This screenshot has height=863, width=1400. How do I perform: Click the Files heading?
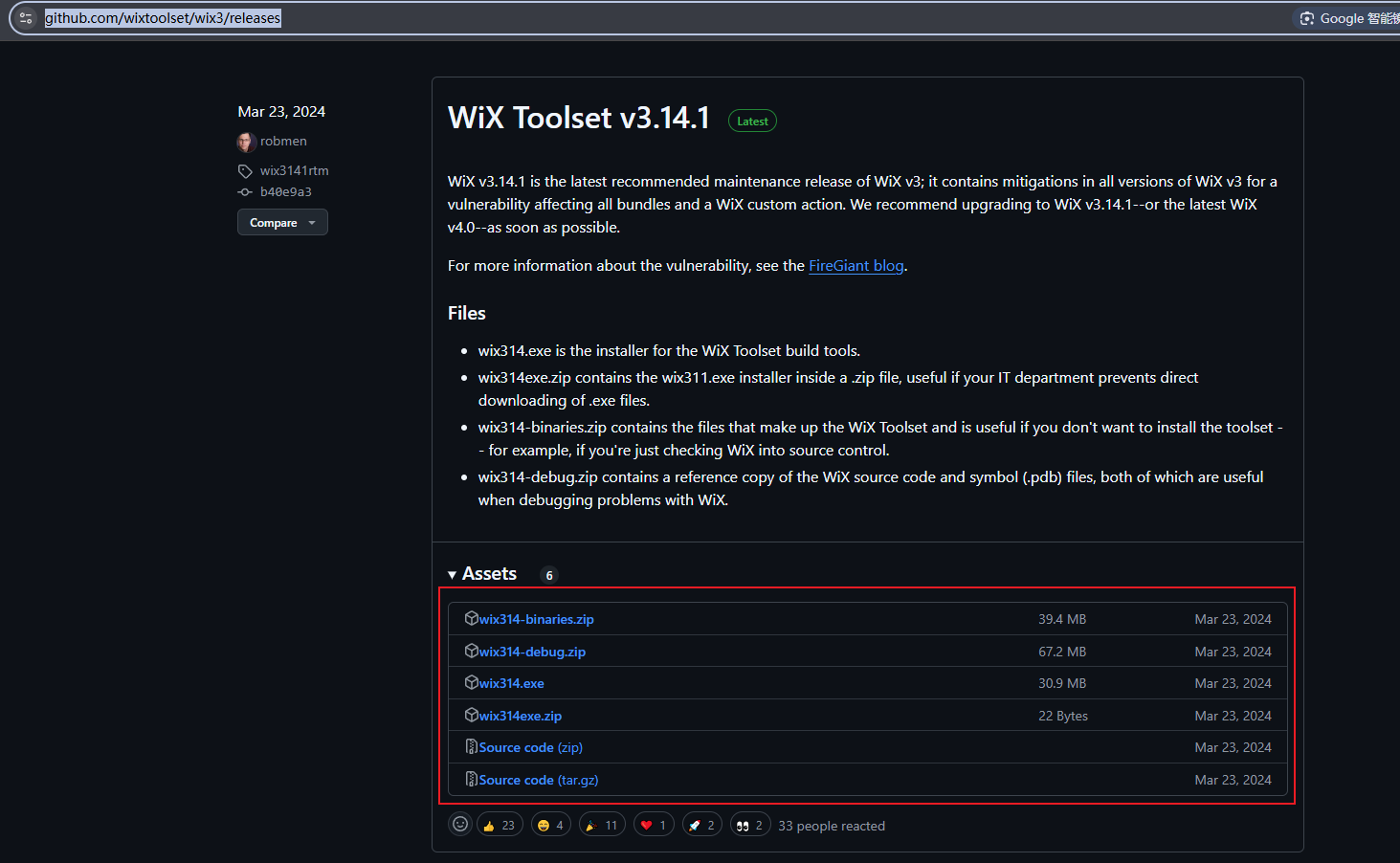click(x=467, y=313)
